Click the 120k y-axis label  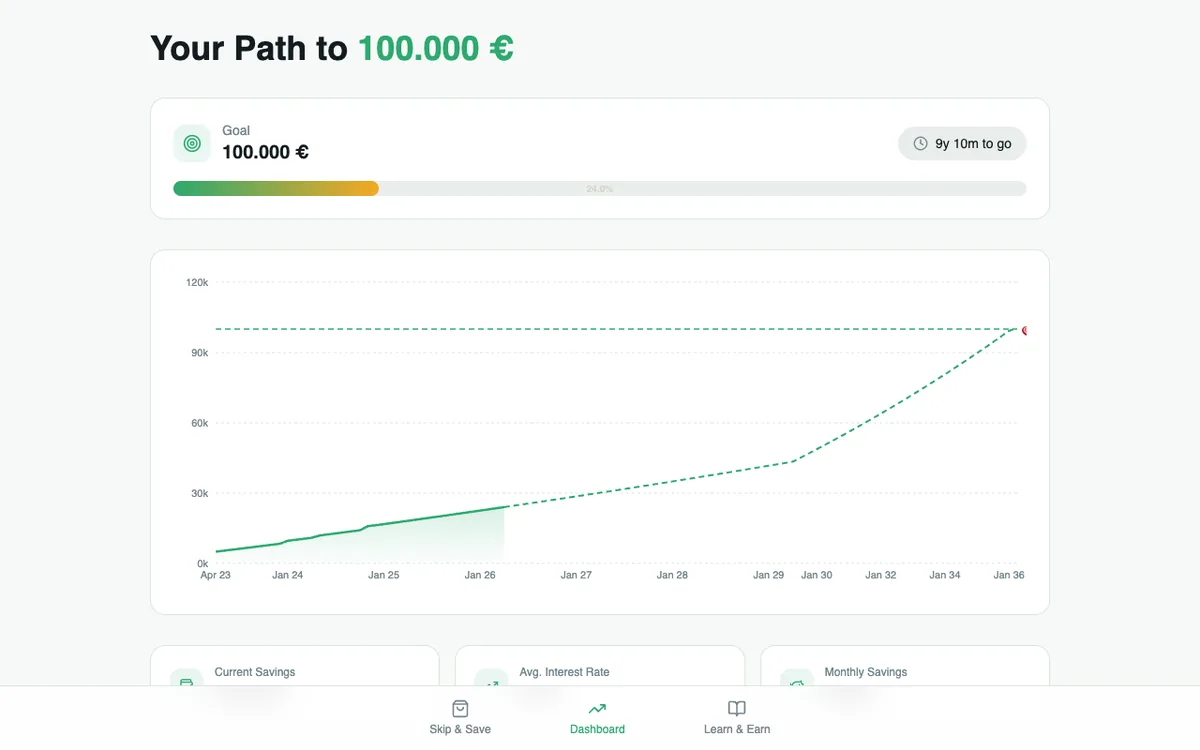[x=197, y=283]
